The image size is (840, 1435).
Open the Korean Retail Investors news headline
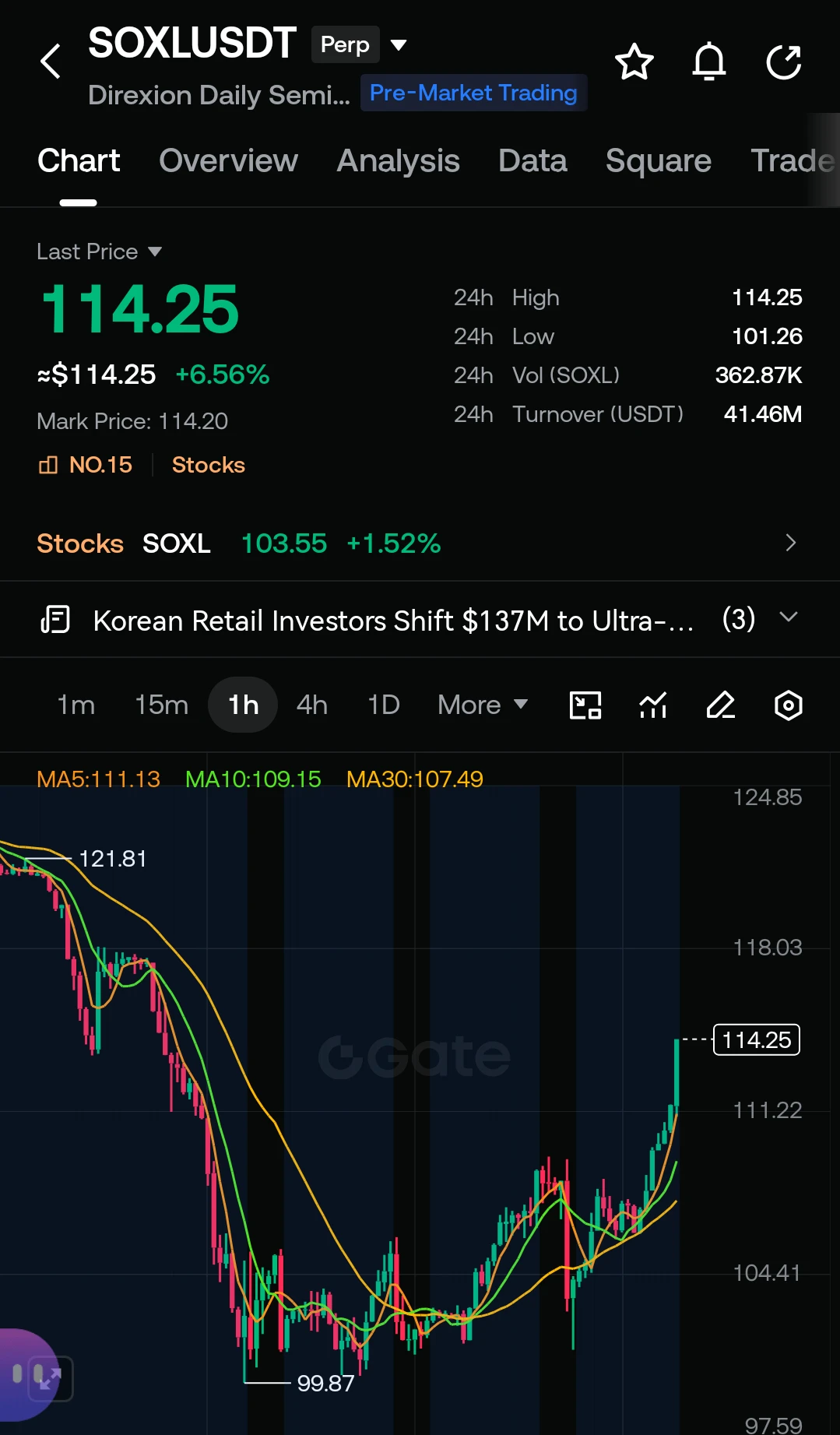pyautogui.click(x=393, y=621)
